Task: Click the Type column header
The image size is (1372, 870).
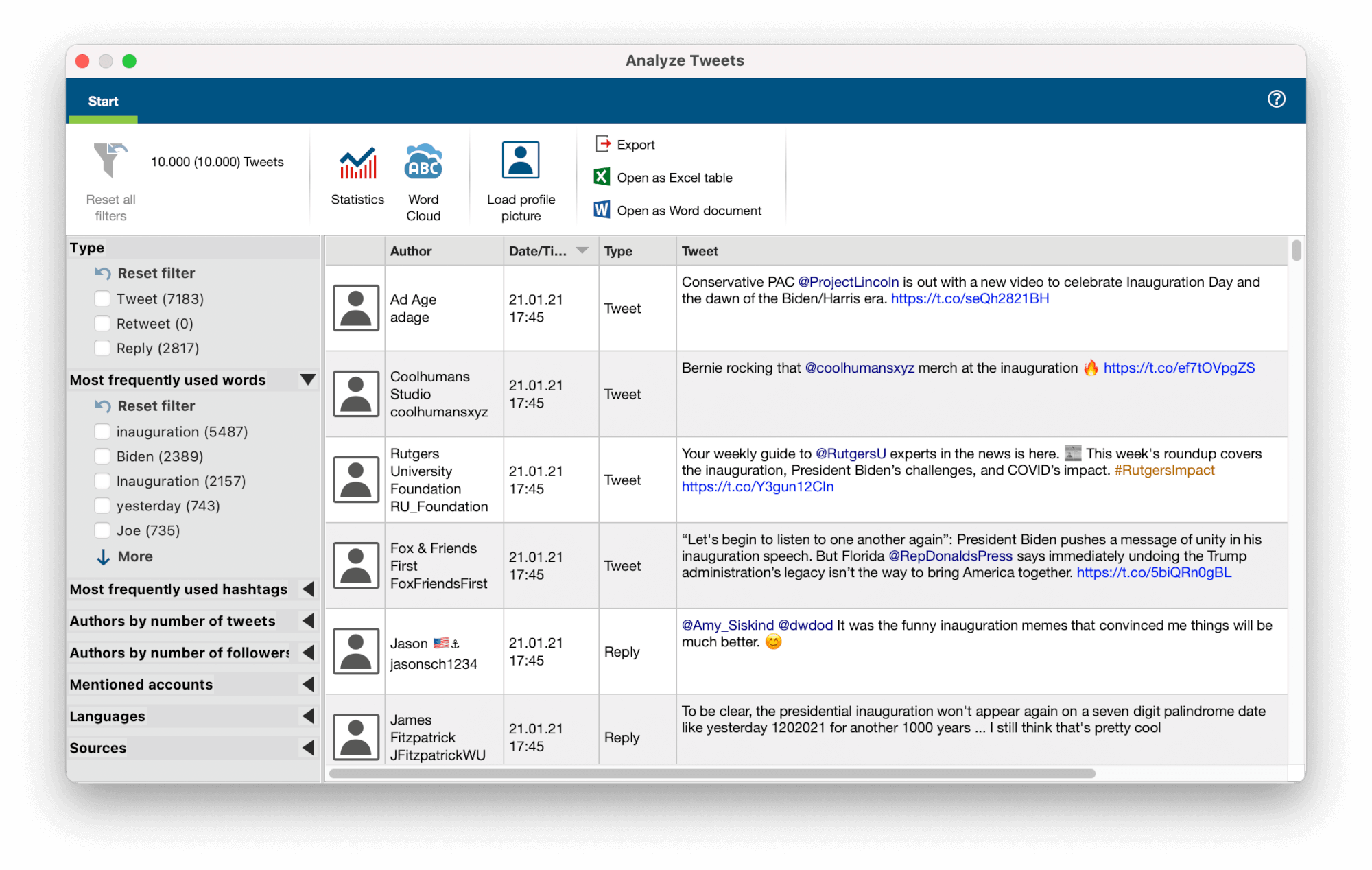Action: click(x=637, y=251)
